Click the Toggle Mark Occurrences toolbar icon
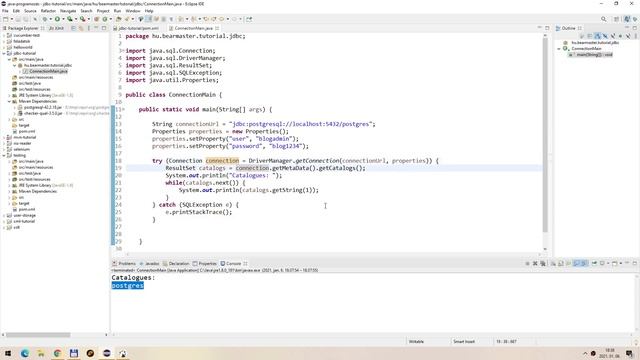640x360 pixels. (x=149, y=19)
